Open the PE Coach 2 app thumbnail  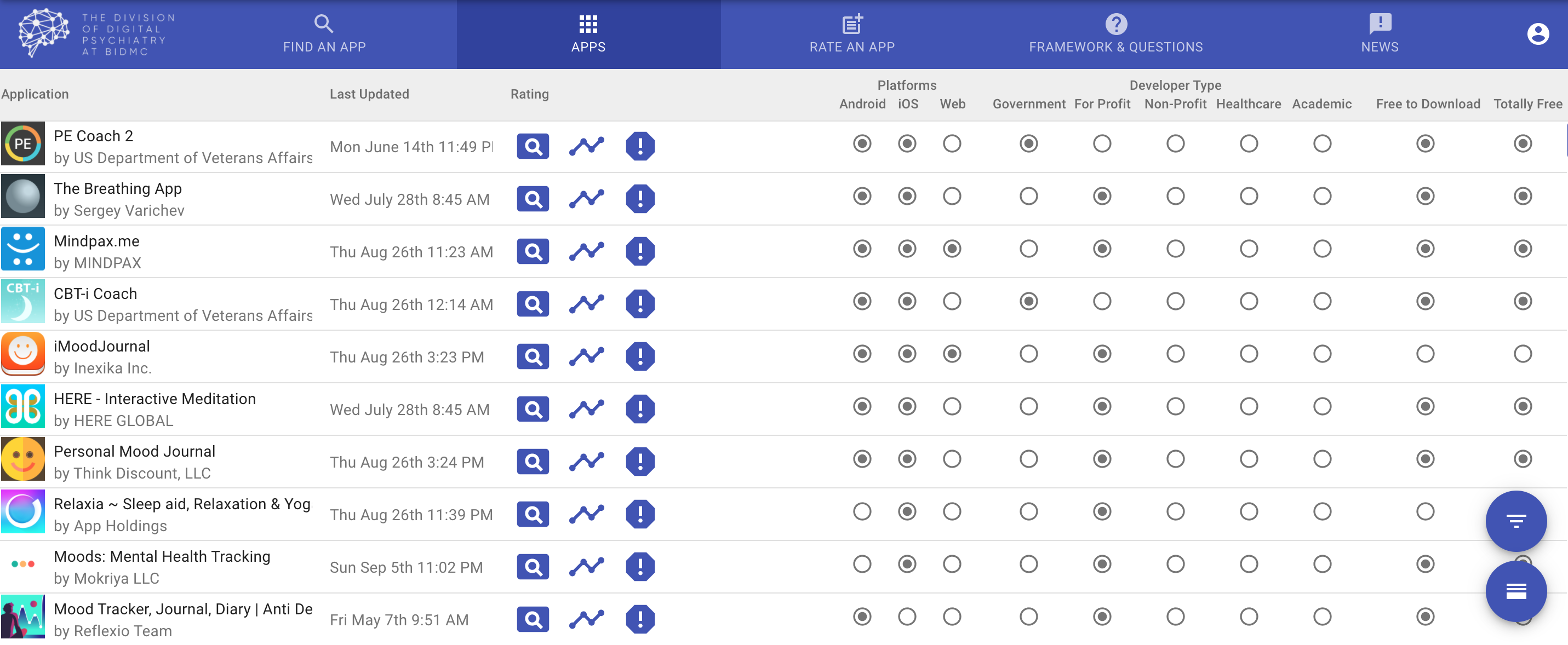(x=22, y=144)
